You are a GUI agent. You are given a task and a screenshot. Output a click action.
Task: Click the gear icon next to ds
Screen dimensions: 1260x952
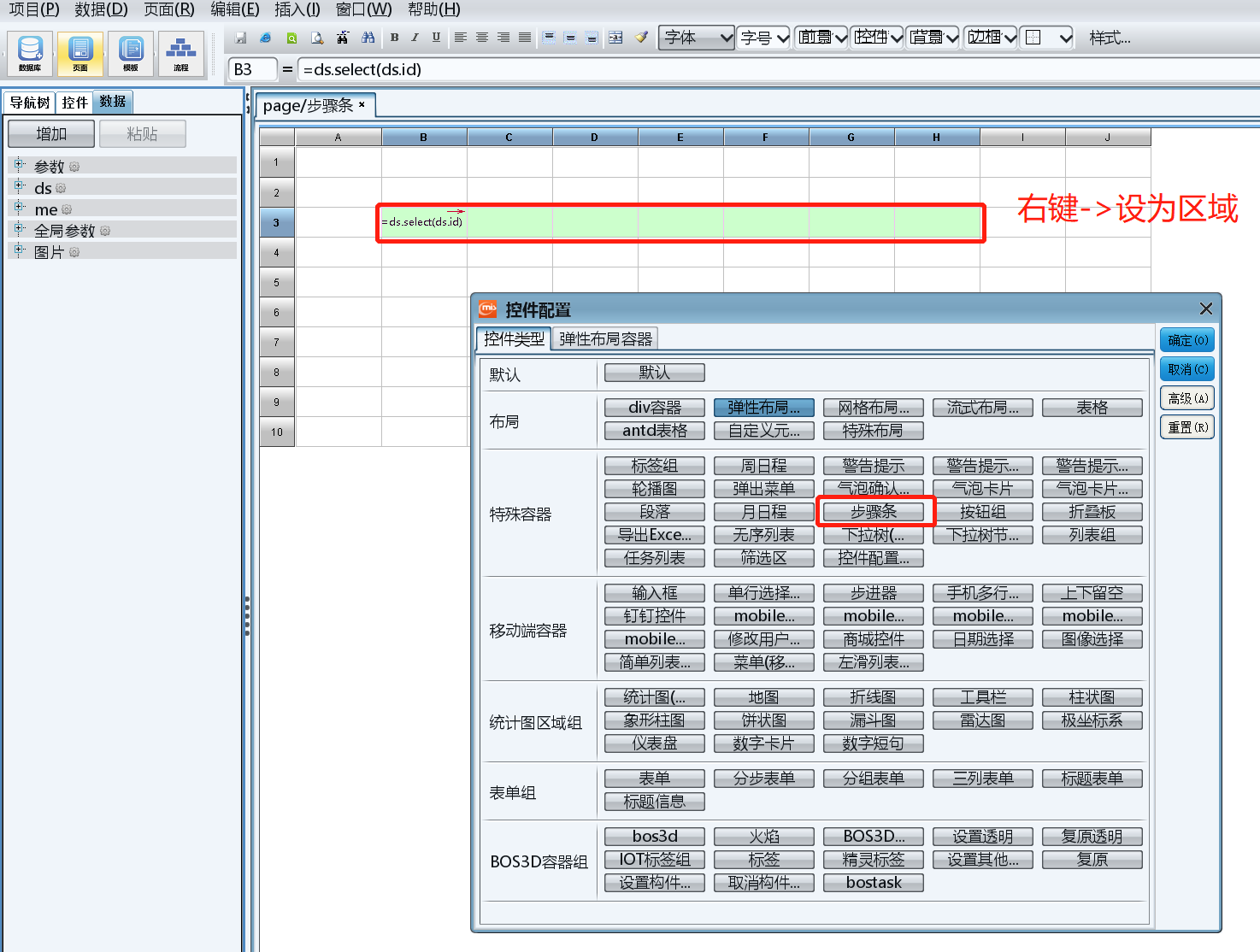click(61, 188)
